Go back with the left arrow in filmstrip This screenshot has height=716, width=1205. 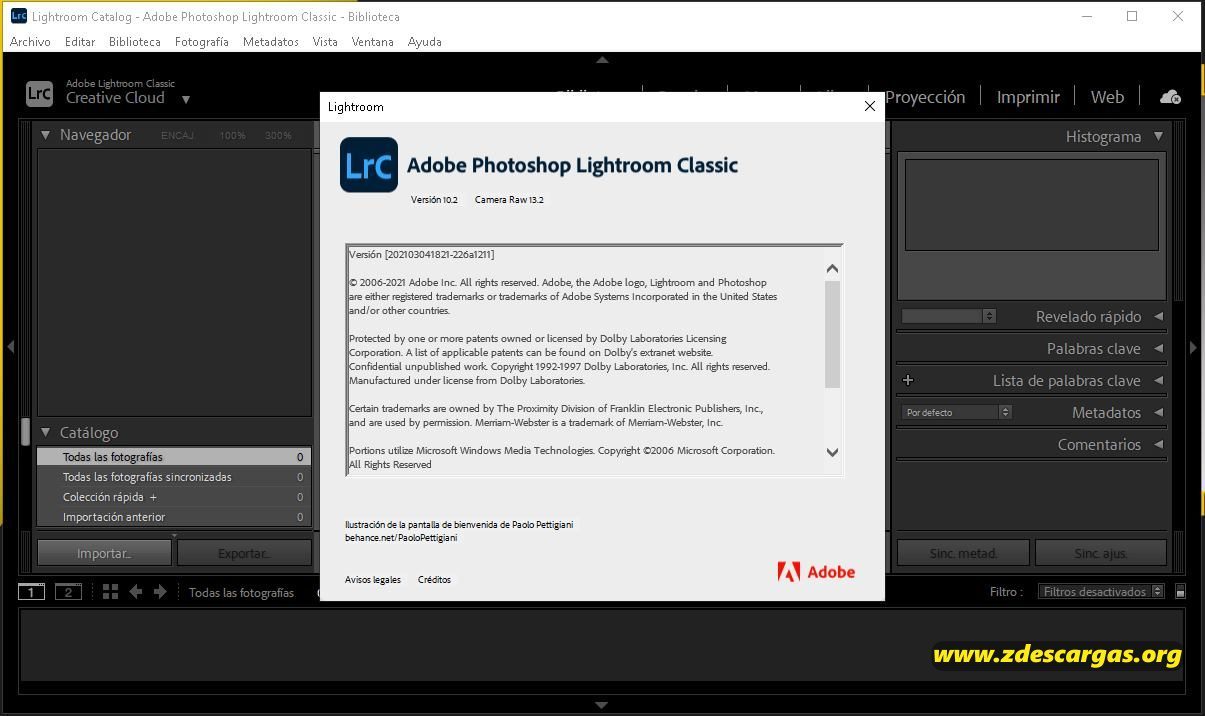136,592
